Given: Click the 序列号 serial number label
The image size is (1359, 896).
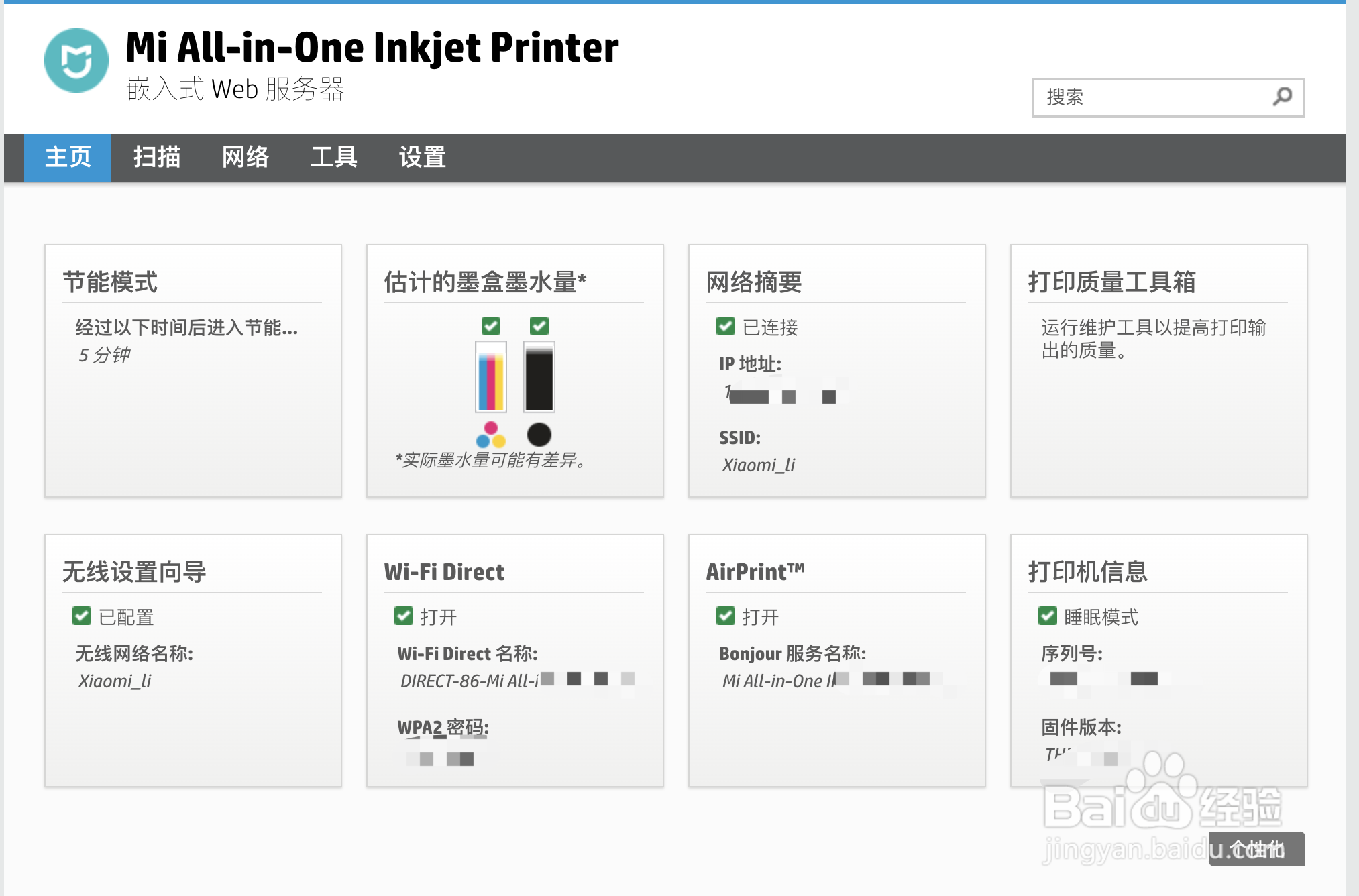Looking at the screenshot, I should pos(1072,654).
